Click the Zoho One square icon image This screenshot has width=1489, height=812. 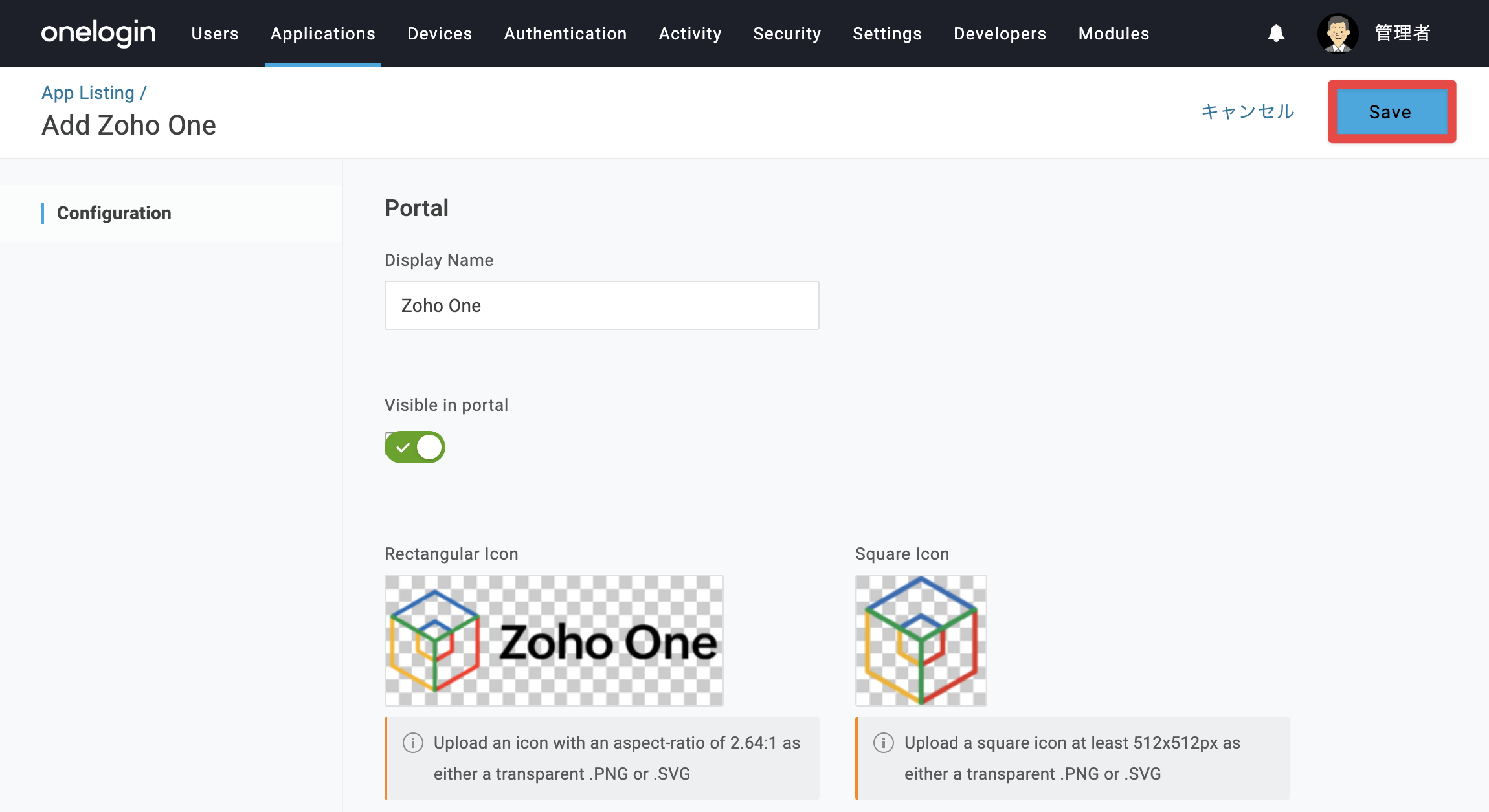point(921,641)
